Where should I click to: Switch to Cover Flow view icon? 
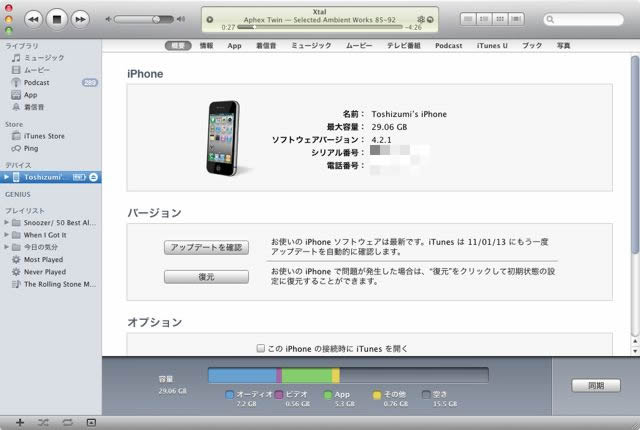516,19
